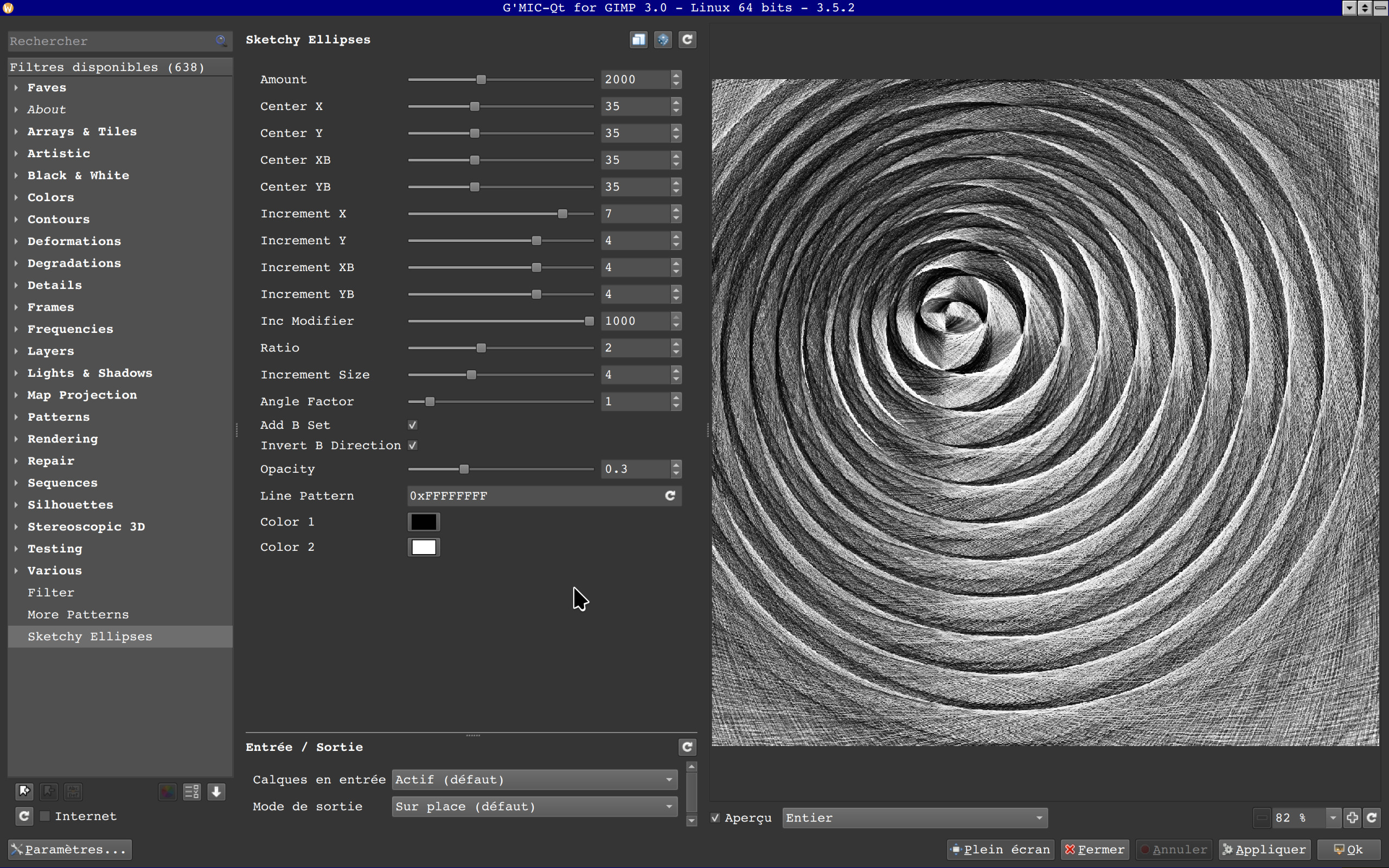
Task: Add current filter as a fave
Action: click(x=24, y=792)
